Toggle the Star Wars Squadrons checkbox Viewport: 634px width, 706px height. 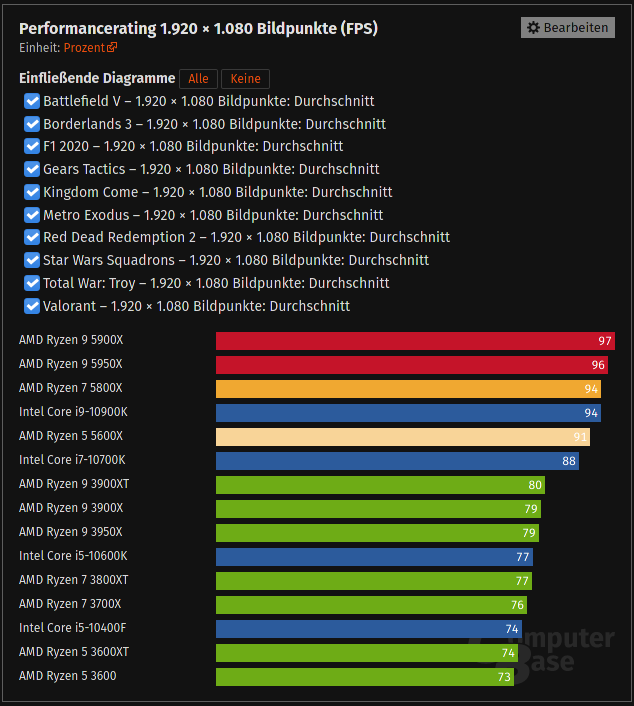(x=32, y=260)
